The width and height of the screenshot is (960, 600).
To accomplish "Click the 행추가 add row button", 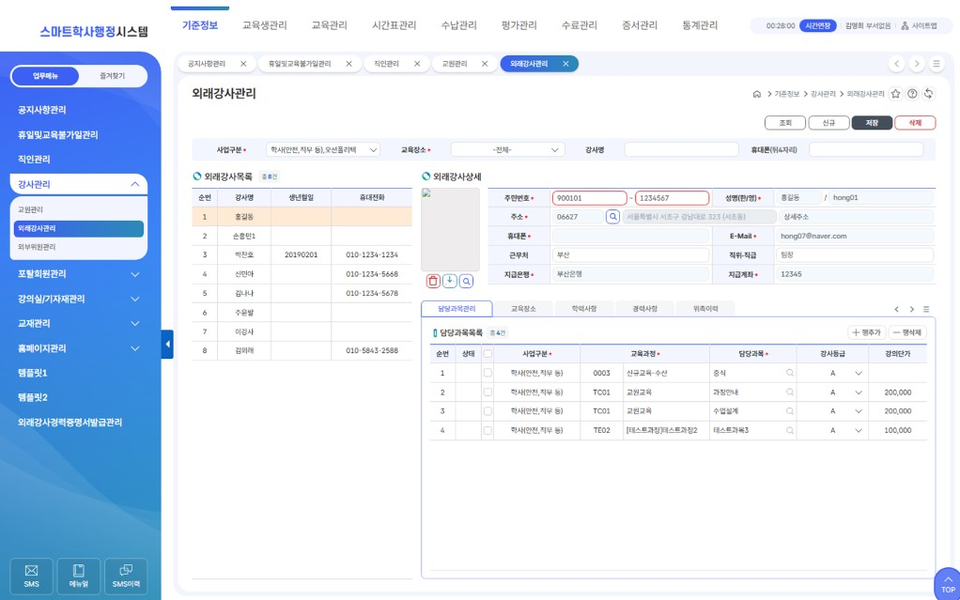I will [866, 332].
